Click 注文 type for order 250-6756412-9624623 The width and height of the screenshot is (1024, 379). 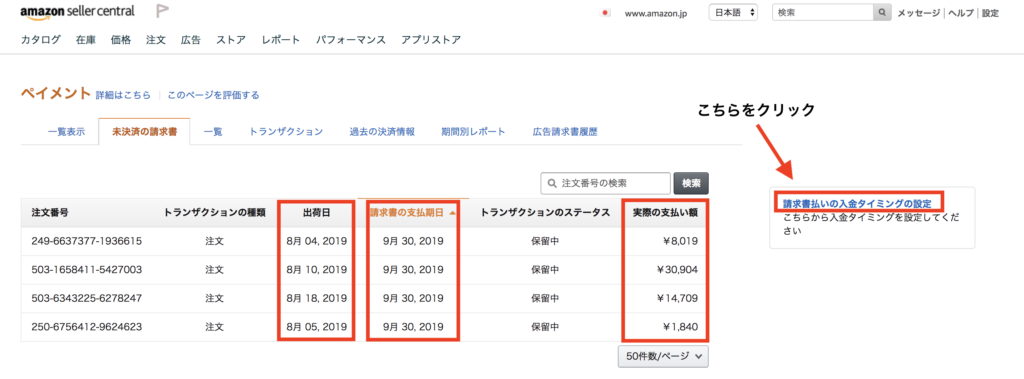tap(215, 326)
